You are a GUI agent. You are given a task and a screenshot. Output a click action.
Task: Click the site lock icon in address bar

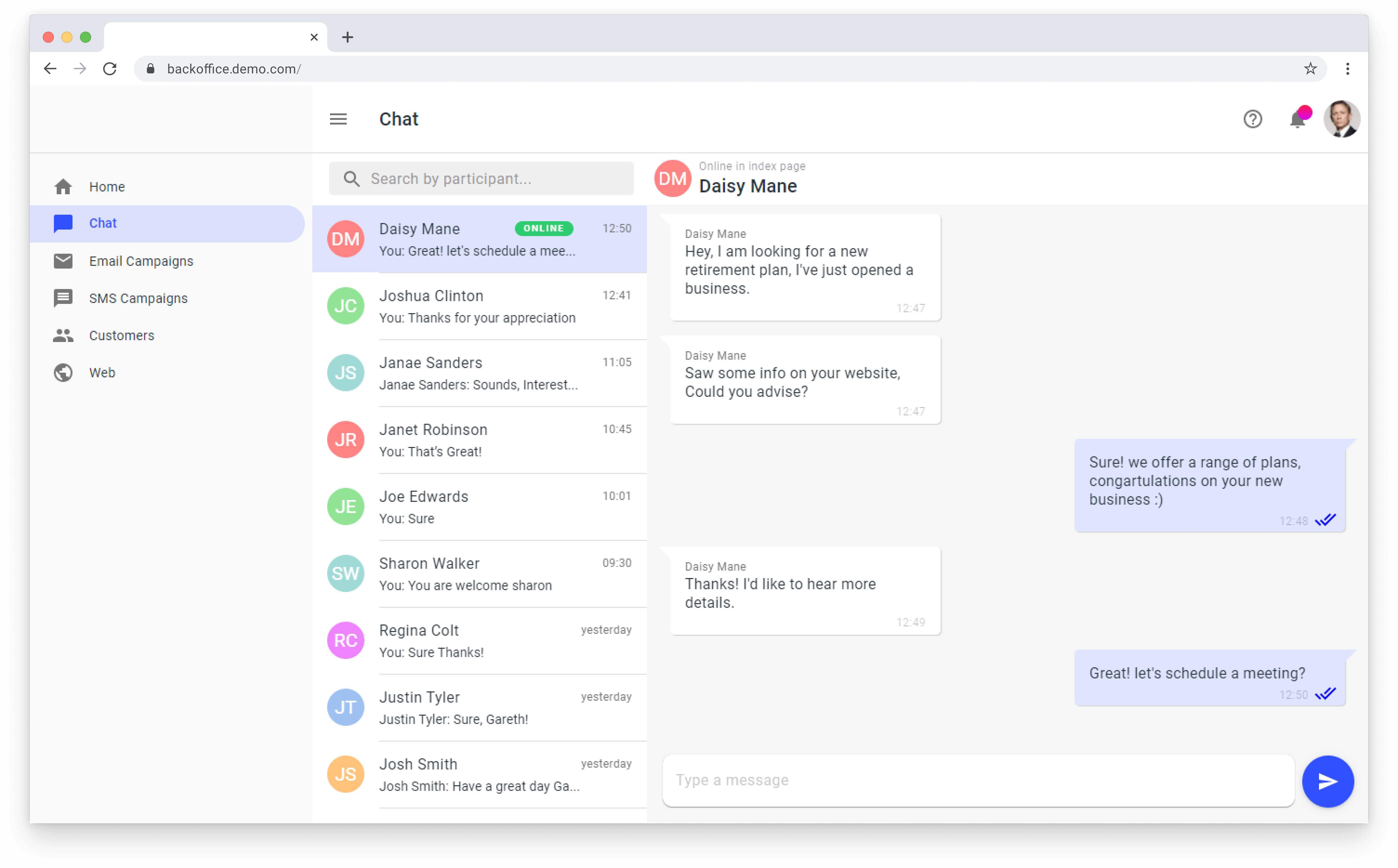150,69
